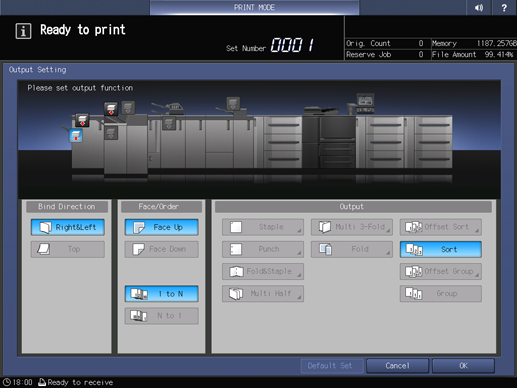Confirm settings with OK
The width and height of the screenshot is (517, 388).
pos(463,366)
